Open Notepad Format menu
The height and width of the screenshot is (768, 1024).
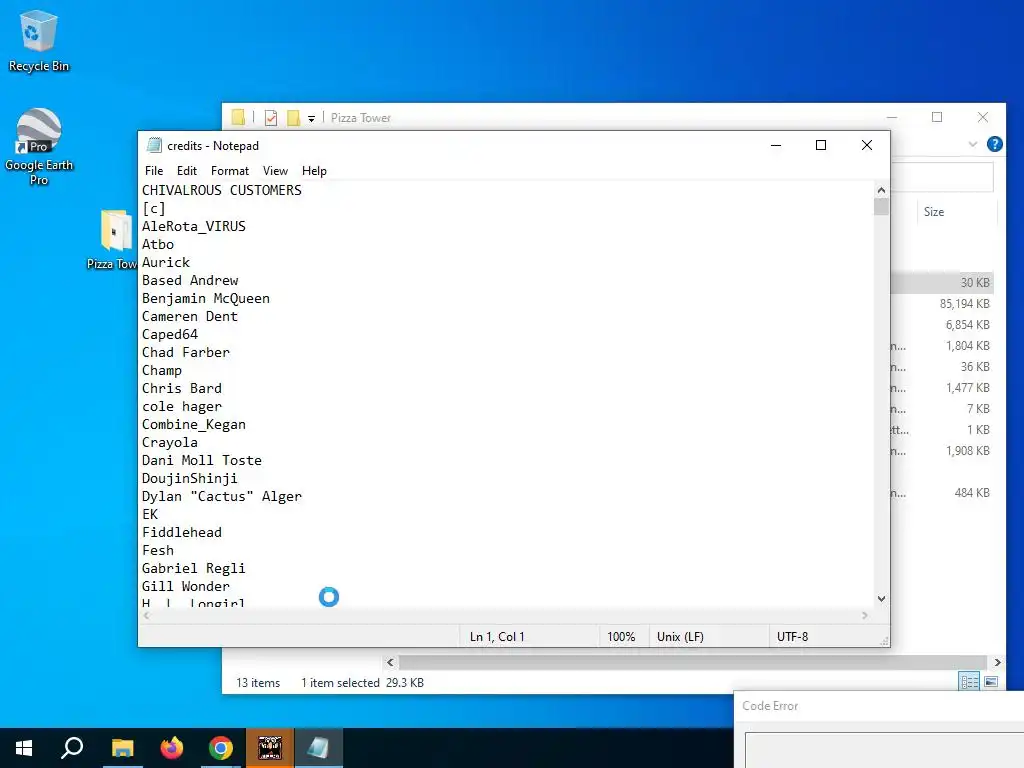[x=230, y=170]
